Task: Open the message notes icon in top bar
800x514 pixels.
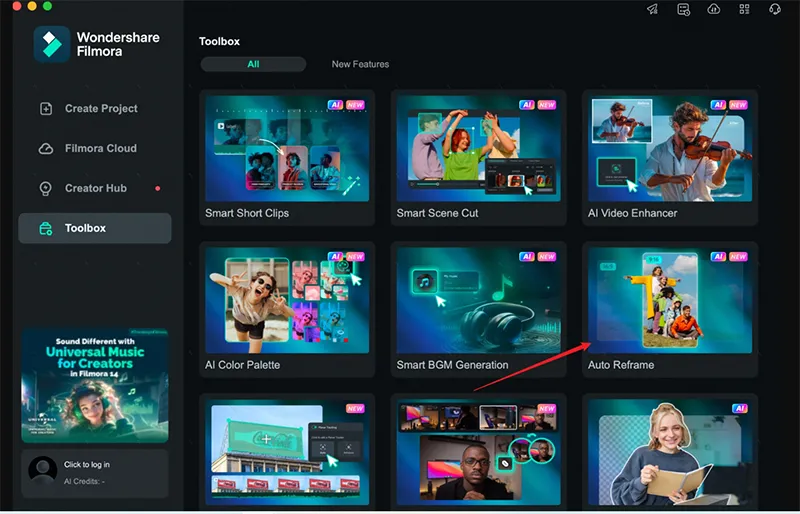Action: [x=683, y=9]
